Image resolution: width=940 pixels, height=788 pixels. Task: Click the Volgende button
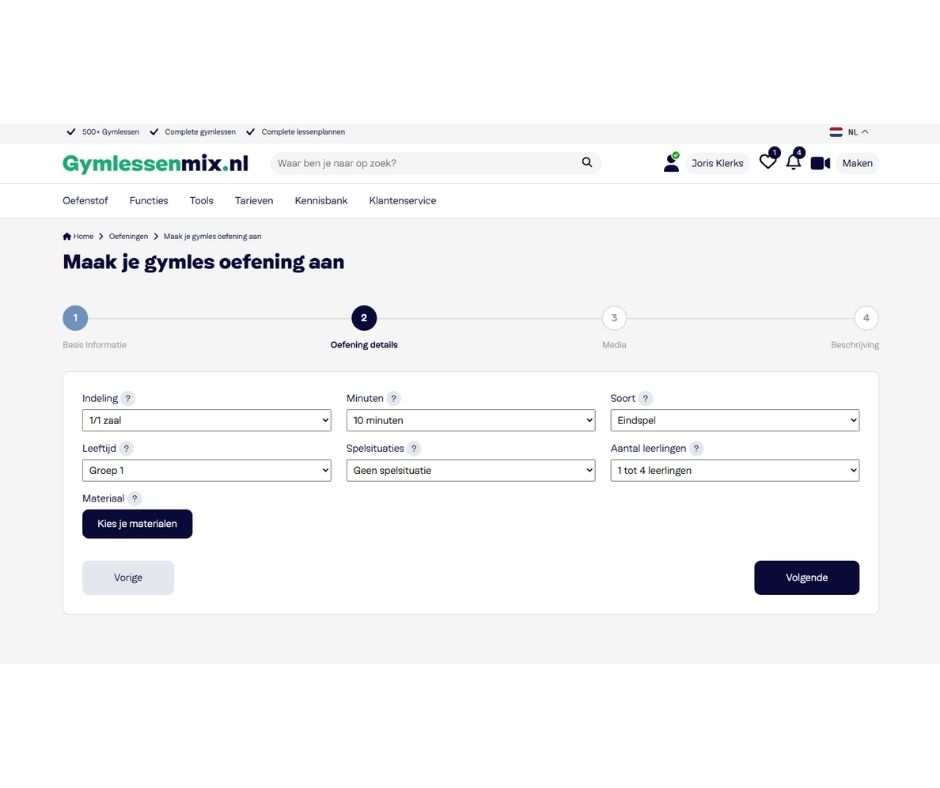tap(806, 578)
